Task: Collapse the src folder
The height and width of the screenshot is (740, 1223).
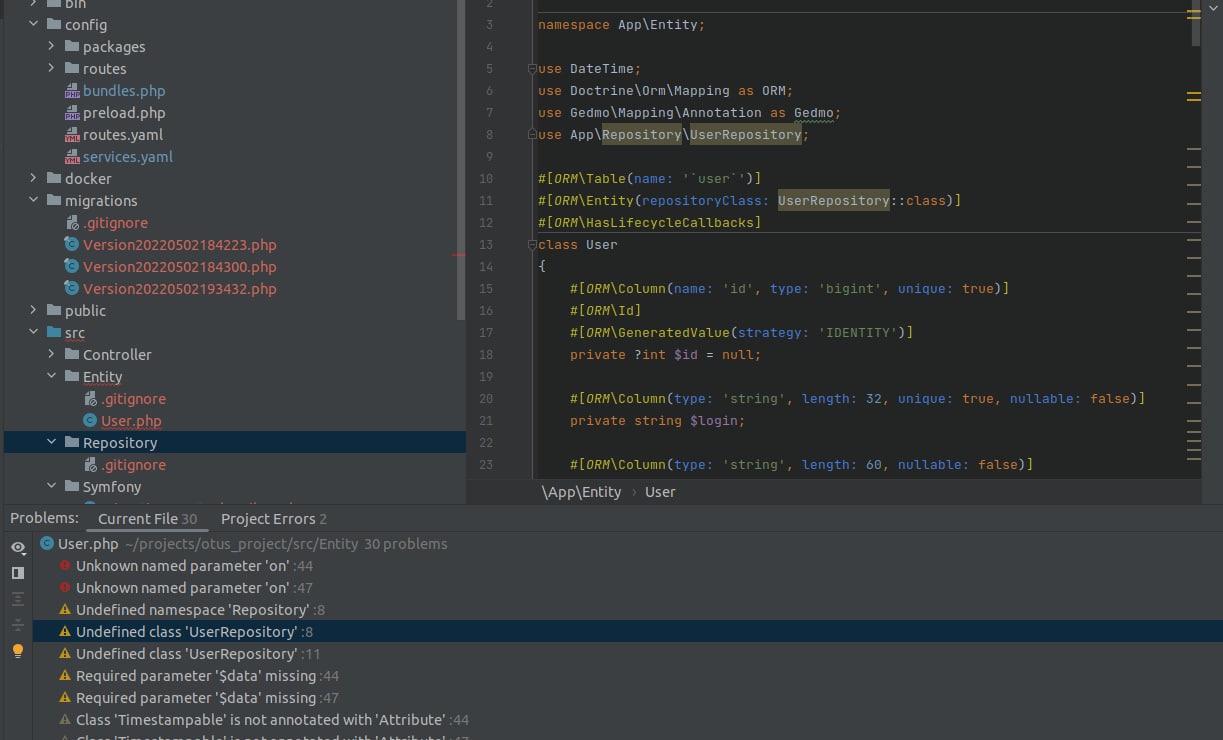Action: tap(33, 333)
